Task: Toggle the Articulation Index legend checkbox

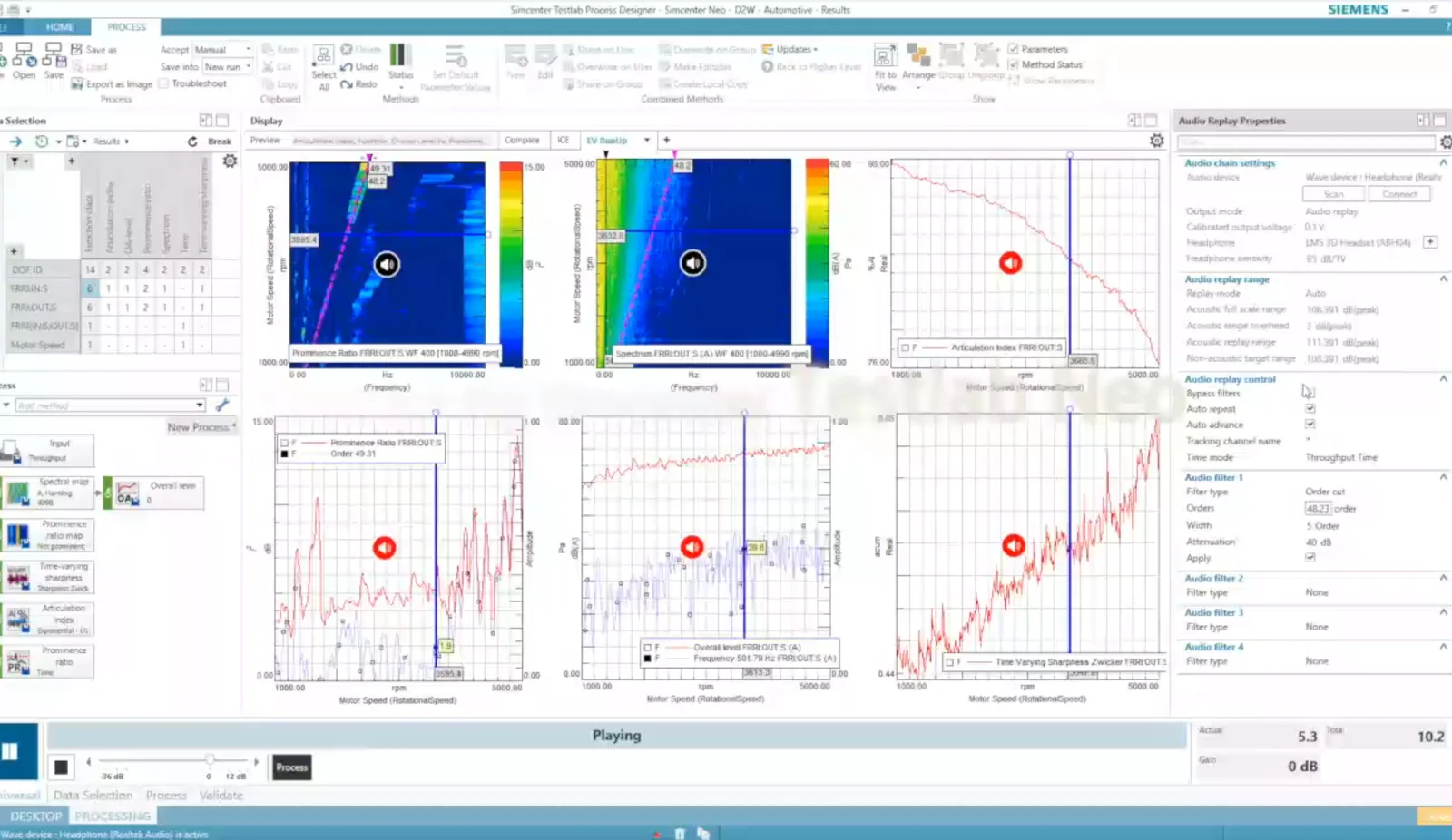Action: pos(905,347)
